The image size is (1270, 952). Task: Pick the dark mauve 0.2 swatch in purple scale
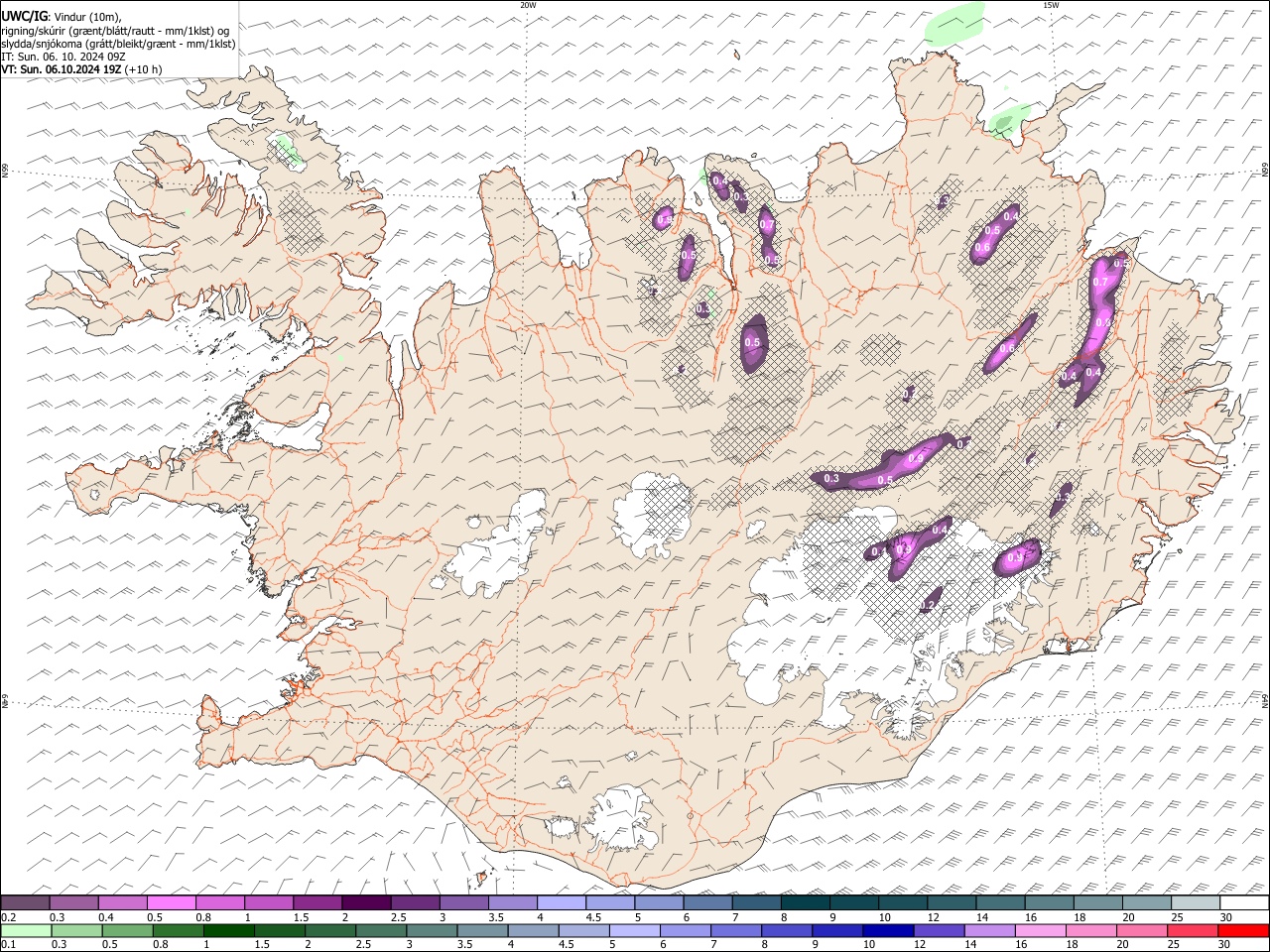coord(25,902)
